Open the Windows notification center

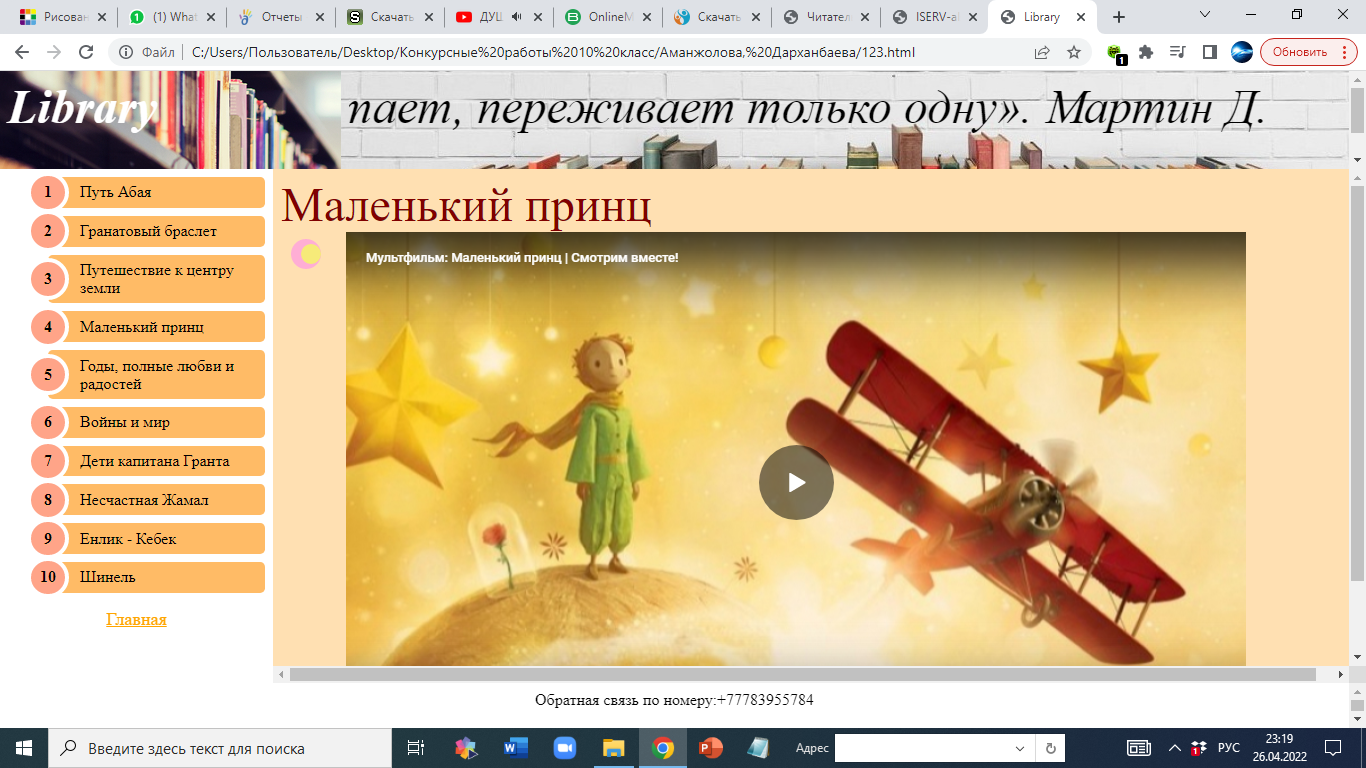[1333, 748]
